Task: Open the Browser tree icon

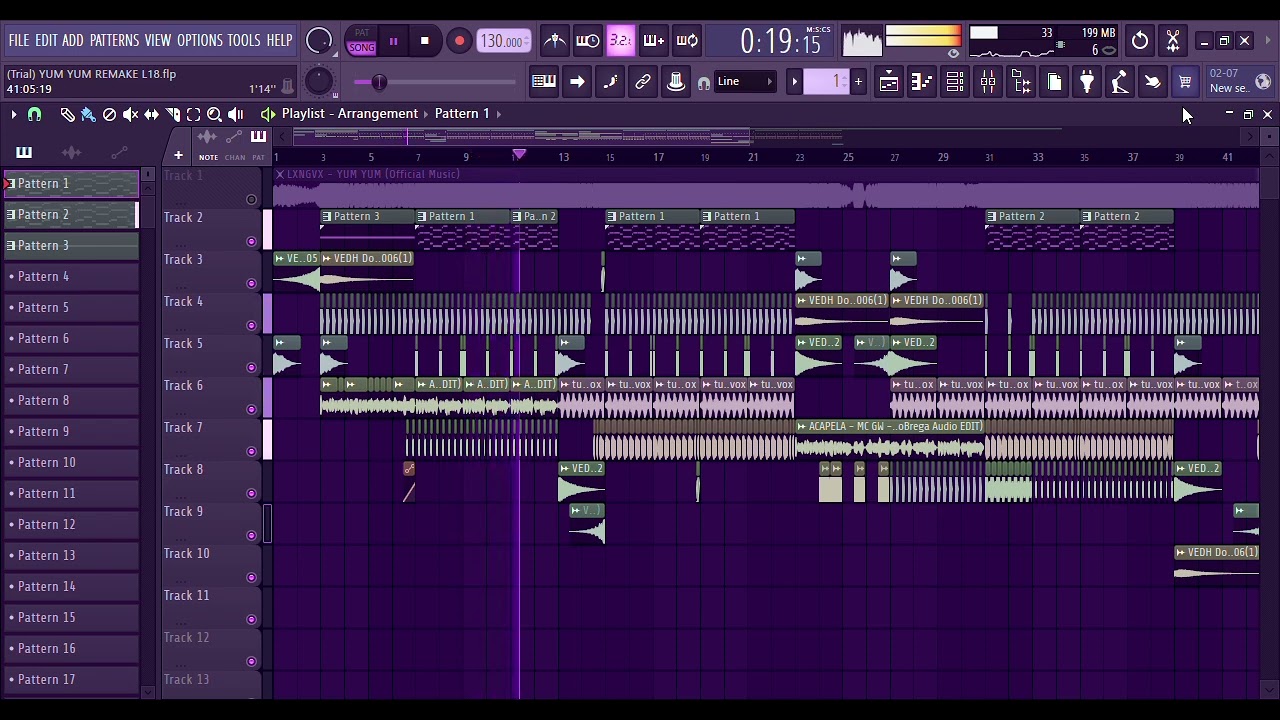Action: coord(1021,82)
